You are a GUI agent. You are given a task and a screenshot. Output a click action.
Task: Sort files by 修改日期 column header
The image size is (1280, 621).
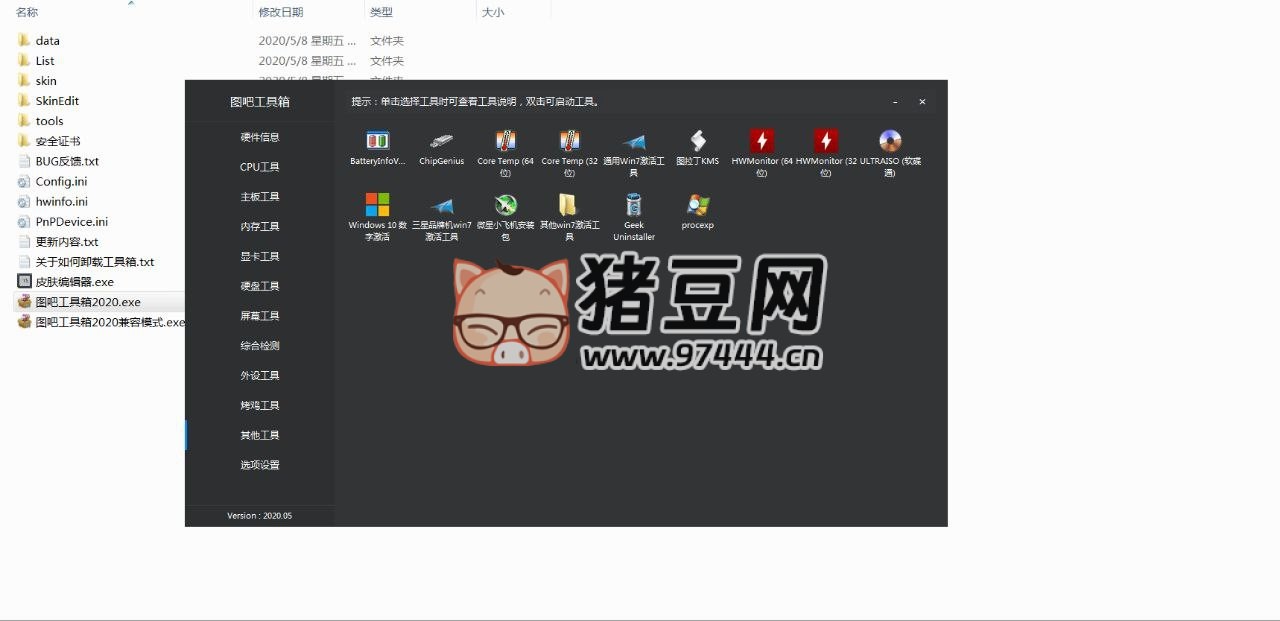281,12
